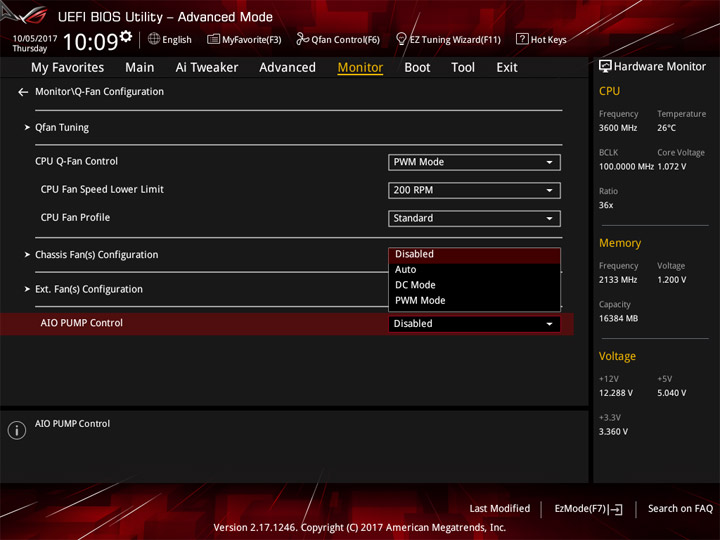Click the 5.040 V reading
Viewport: 720px width, 540px height.
click(x=672, y=393)
